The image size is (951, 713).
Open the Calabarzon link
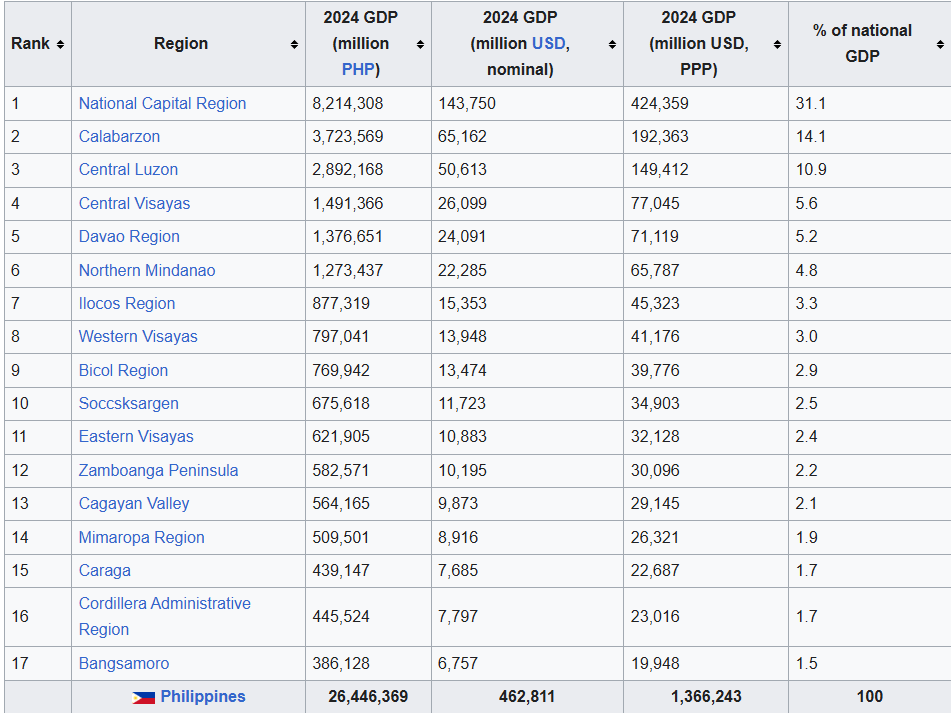(119, 136)
